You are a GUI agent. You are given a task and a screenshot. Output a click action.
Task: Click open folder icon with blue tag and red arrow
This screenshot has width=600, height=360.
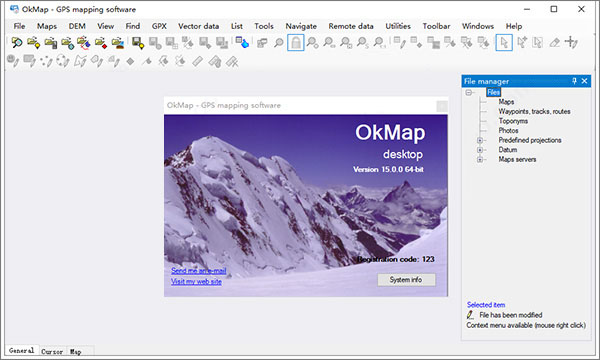84,42
